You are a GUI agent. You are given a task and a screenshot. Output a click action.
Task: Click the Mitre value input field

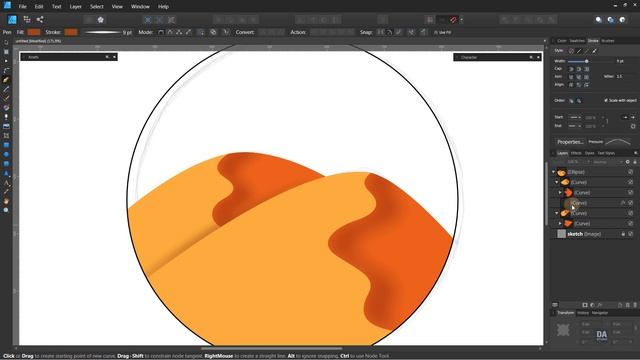(625, 76)
